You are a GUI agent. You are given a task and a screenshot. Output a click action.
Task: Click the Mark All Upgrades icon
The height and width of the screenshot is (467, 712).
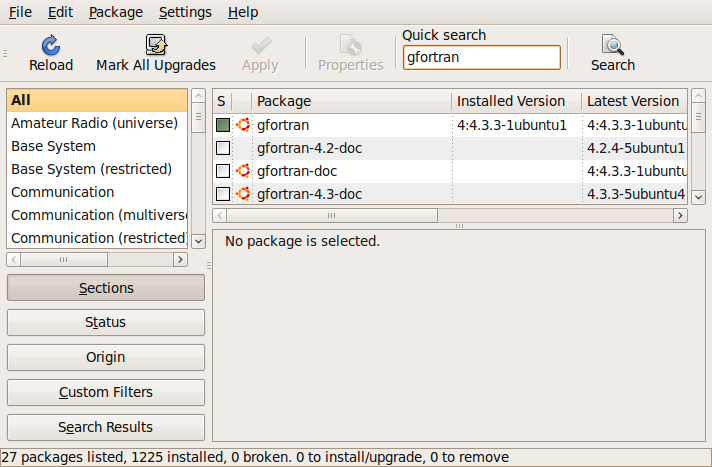[156, 45]
